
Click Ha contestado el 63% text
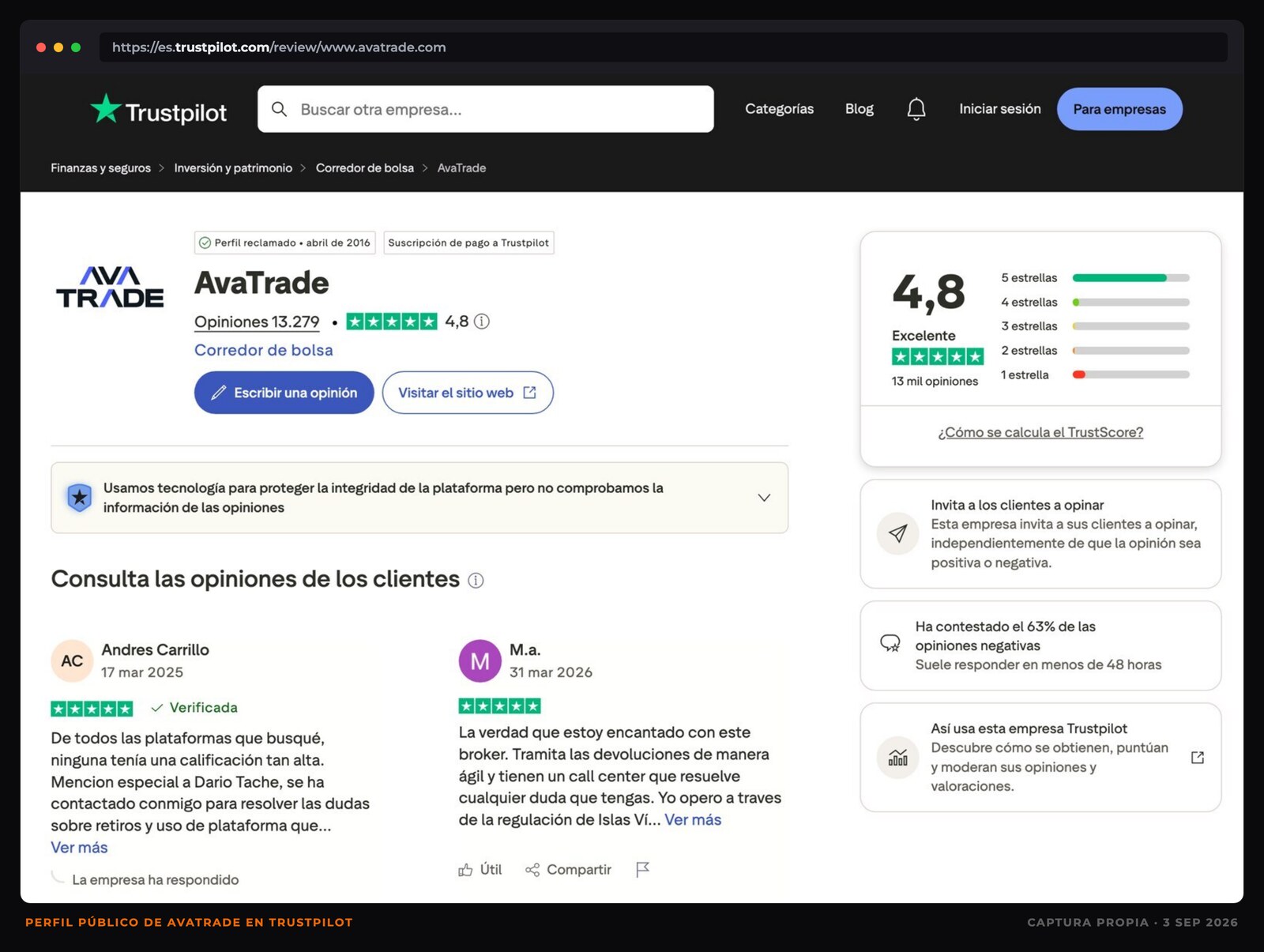(1005, 636)
